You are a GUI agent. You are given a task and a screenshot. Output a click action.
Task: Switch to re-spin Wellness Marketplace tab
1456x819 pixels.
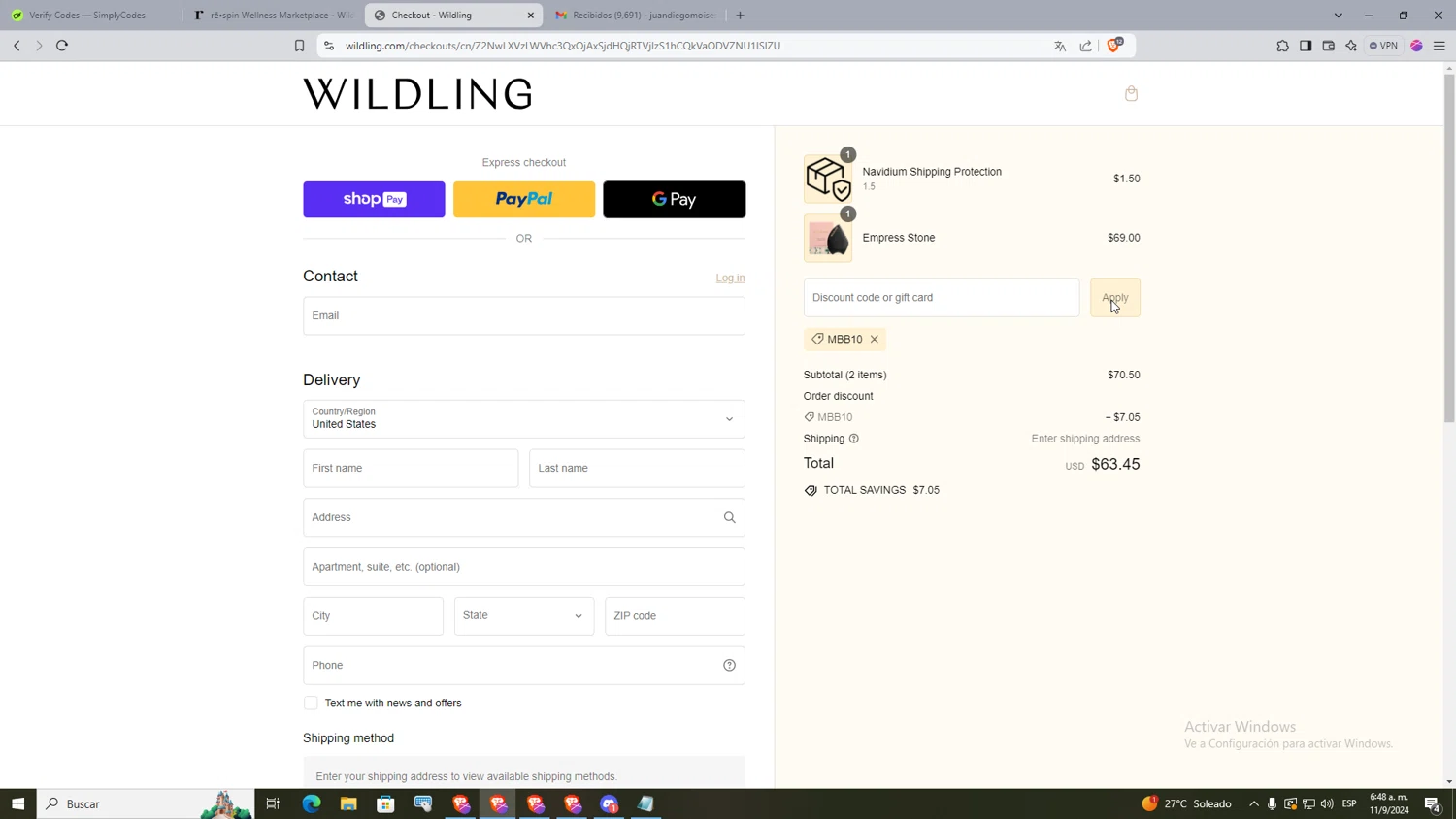point(275,16)
